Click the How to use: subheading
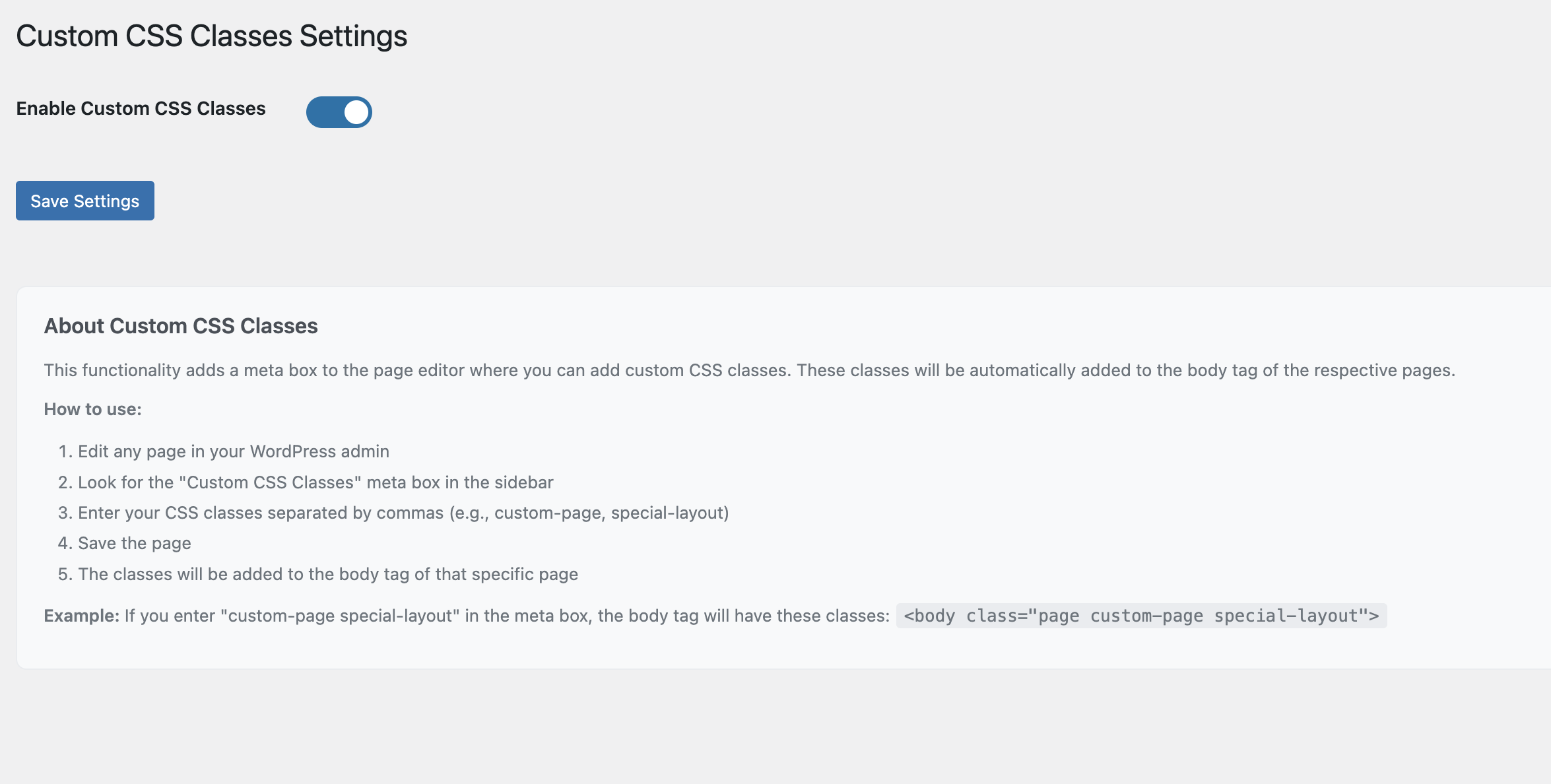This screenshot has height=784, width=1551. point(93,409)
